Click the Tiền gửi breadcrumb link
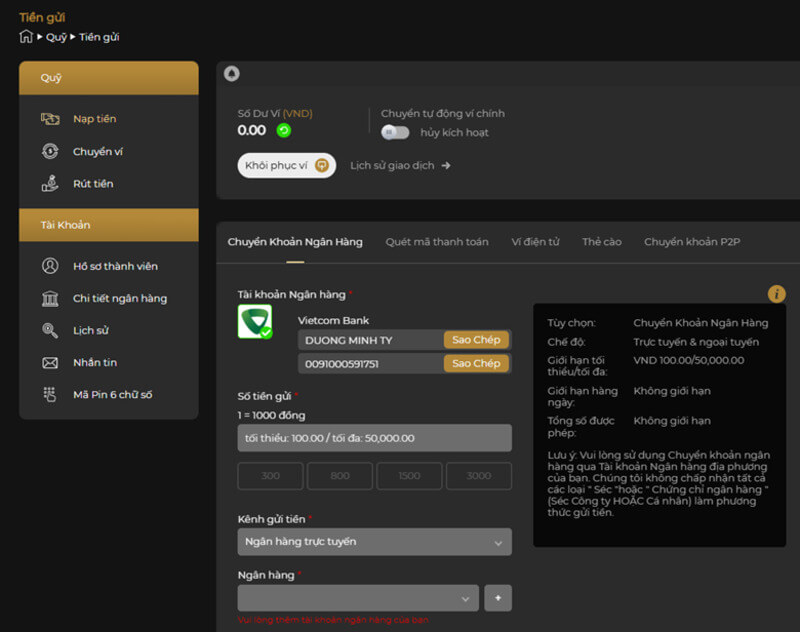This screenshot has width=800, height=632. (x=99, y=37)
